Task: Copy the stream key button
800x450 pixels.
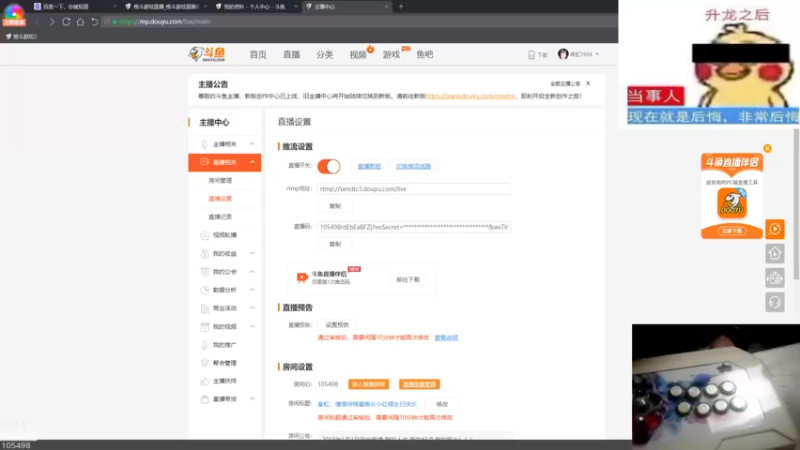Action: (335, 244)
